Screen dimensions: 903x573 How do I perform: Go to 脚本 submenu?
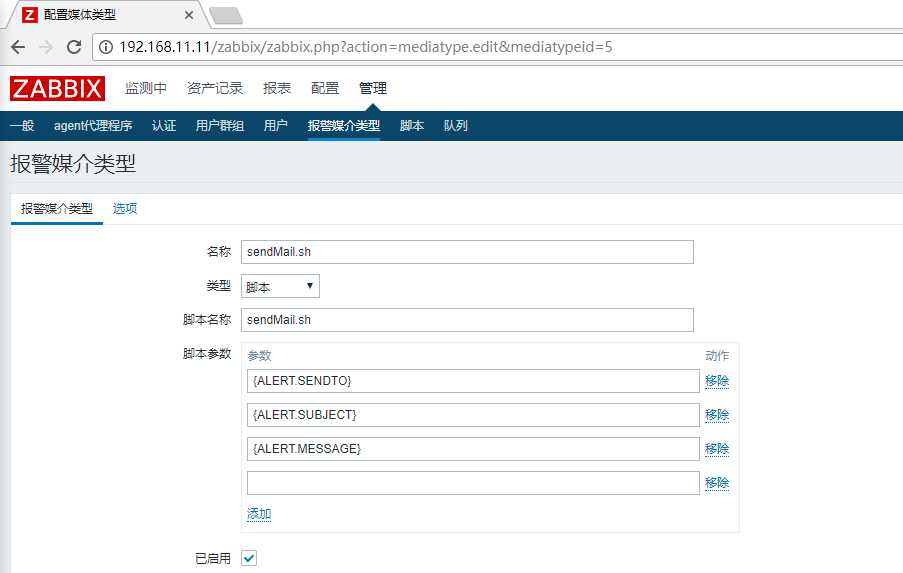(412, 126)
